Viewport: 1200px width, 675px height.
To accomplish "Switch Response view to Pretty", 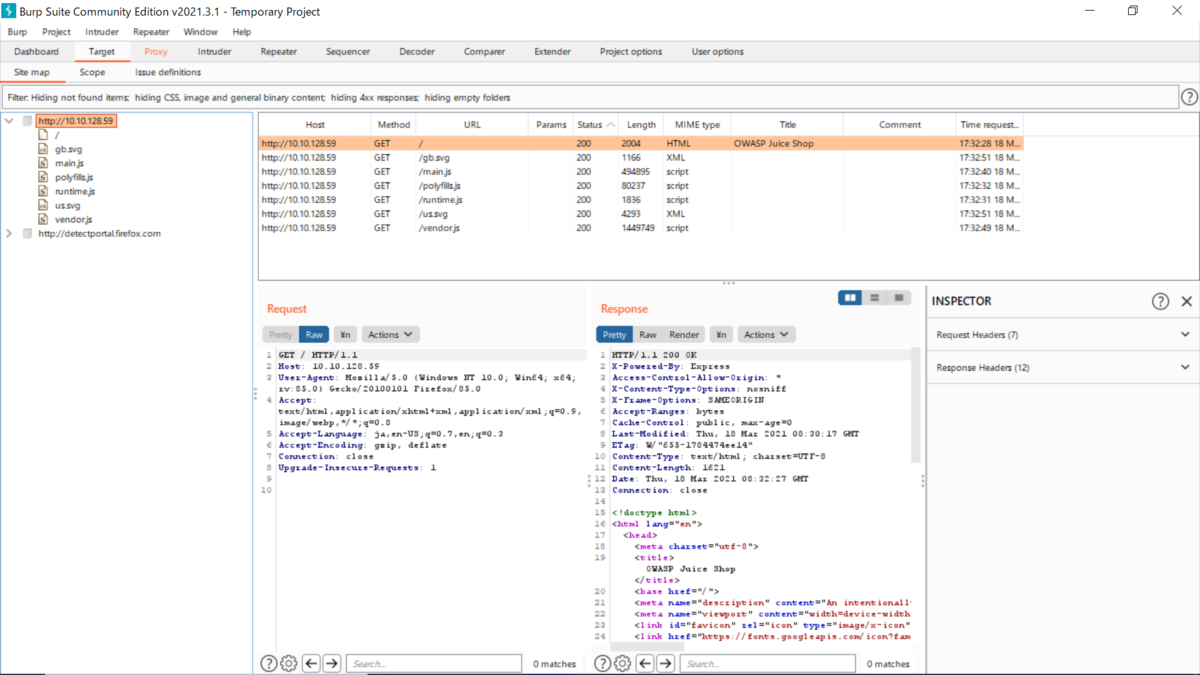I will 614,335.
